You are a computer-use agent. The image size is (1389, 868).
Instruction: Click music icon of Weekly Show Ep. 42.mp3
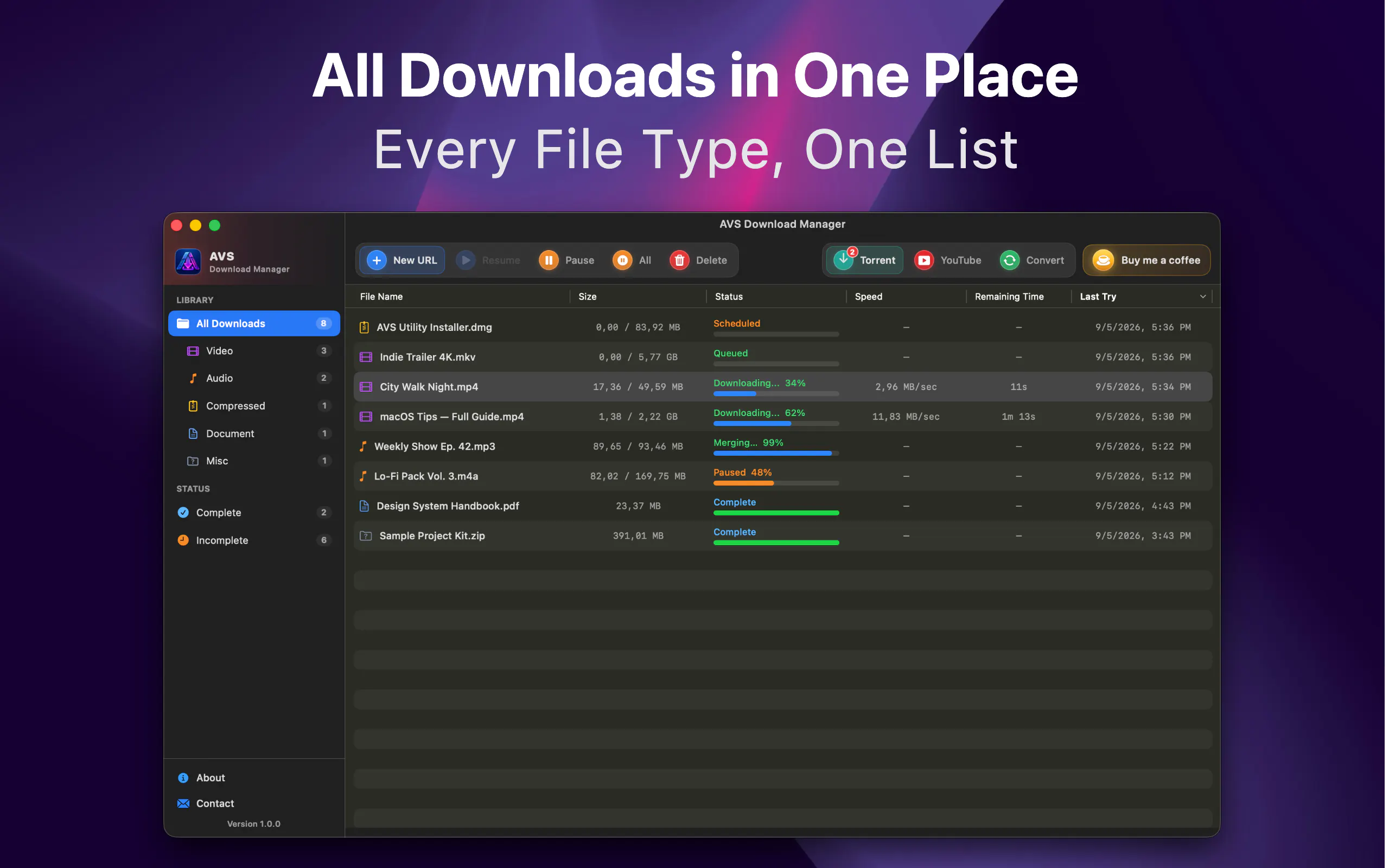pyautogui.click(x=364, y=447)
